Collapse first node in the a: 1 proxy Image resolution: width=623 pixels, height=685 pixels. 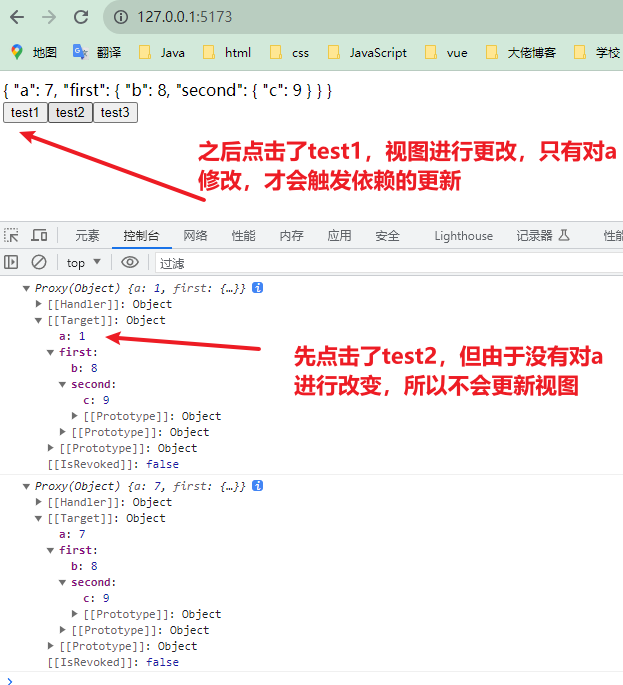pos(51,352)
